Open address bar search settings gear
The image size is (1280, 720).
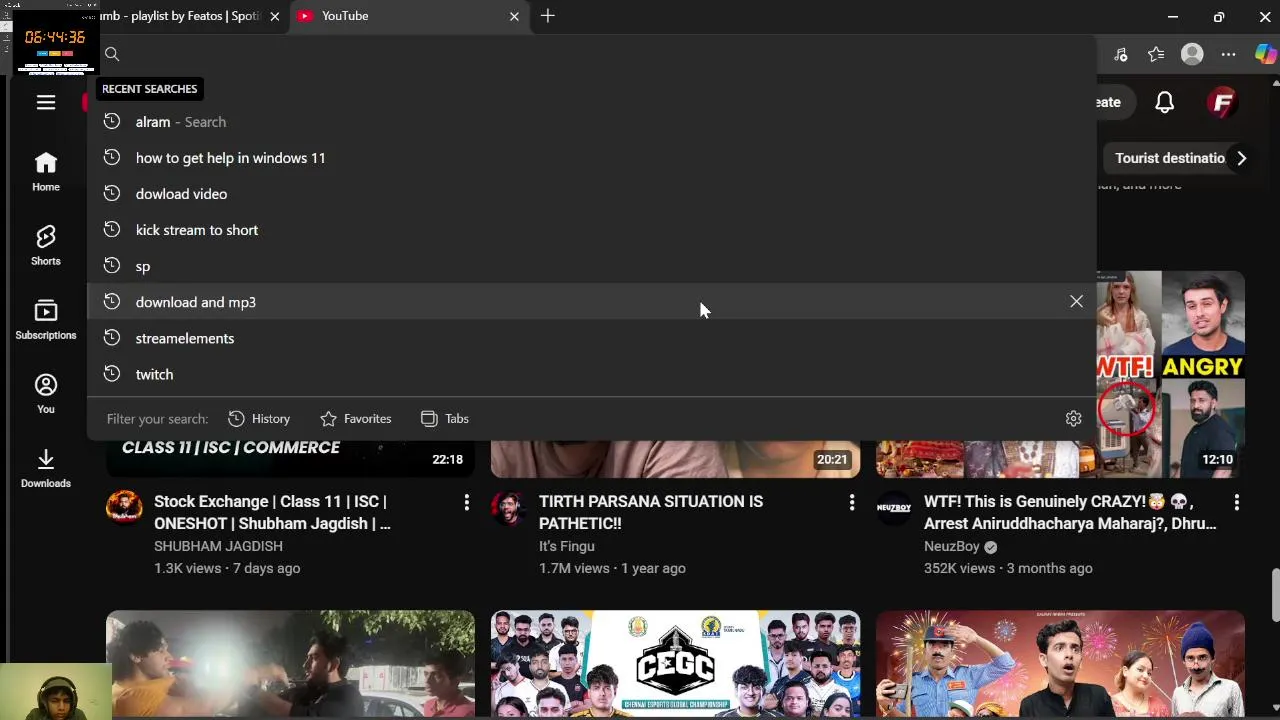pos(1073,419)
